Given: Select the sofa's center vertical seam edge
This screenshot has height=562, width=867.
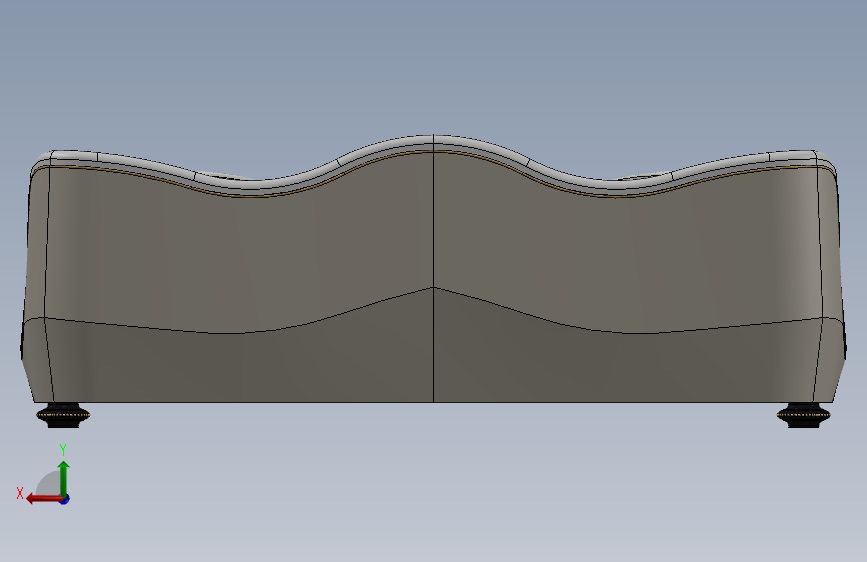Looking at the screenshot, I should pos(434,268).
